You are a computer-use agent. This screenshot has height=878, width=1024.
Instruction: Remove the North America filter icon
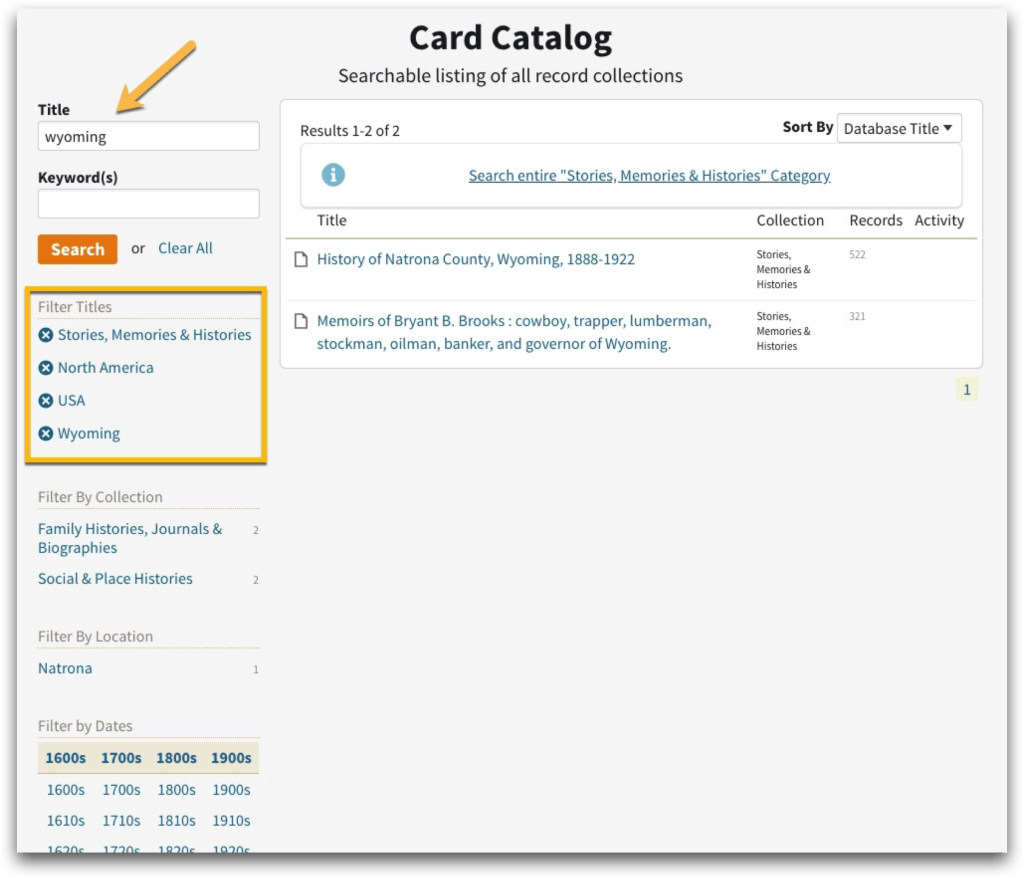(x=46, y=368)
